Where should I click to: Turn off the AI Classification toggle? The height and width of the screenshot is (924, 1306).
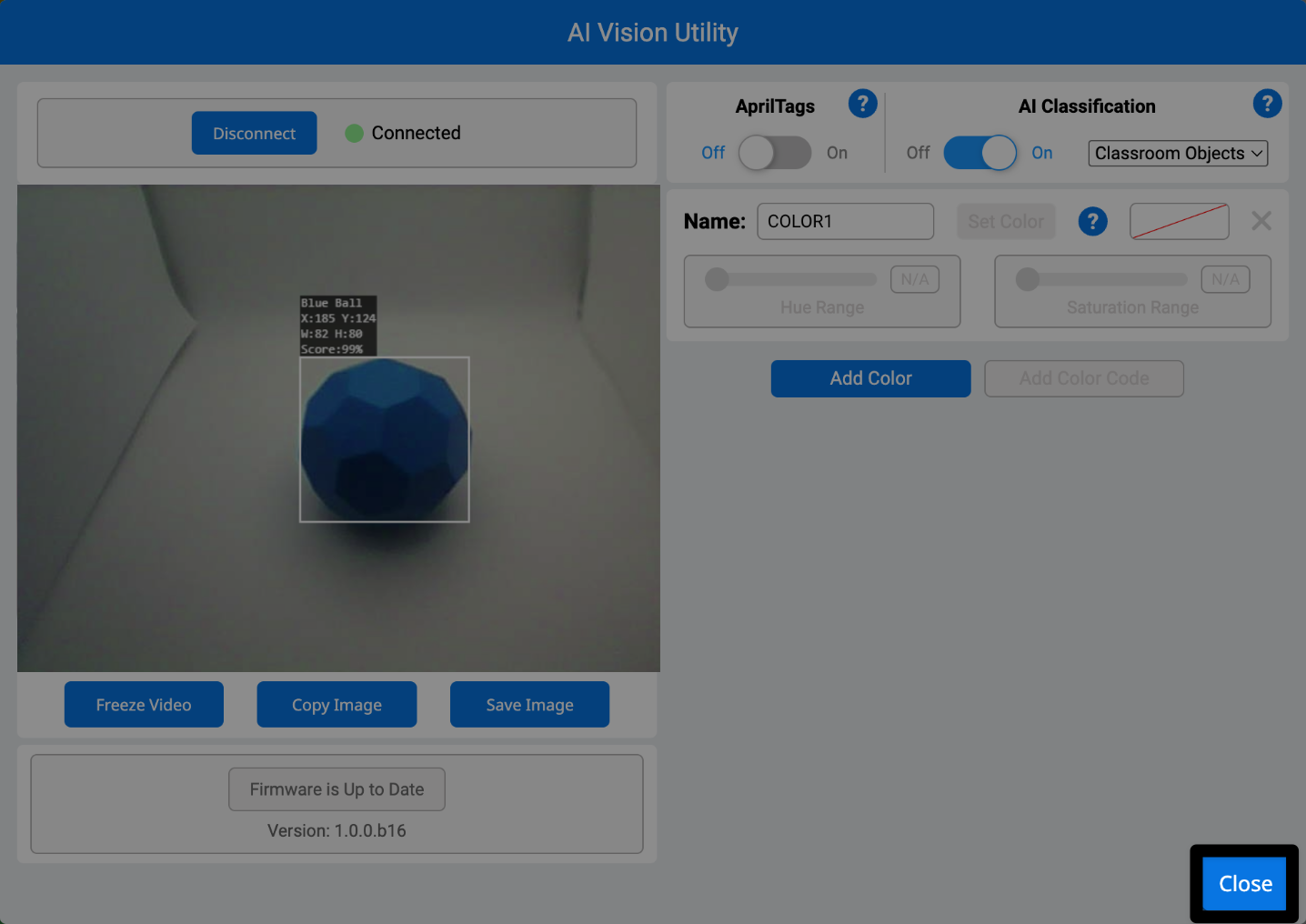pyautogui.click(x=979, y=153)
